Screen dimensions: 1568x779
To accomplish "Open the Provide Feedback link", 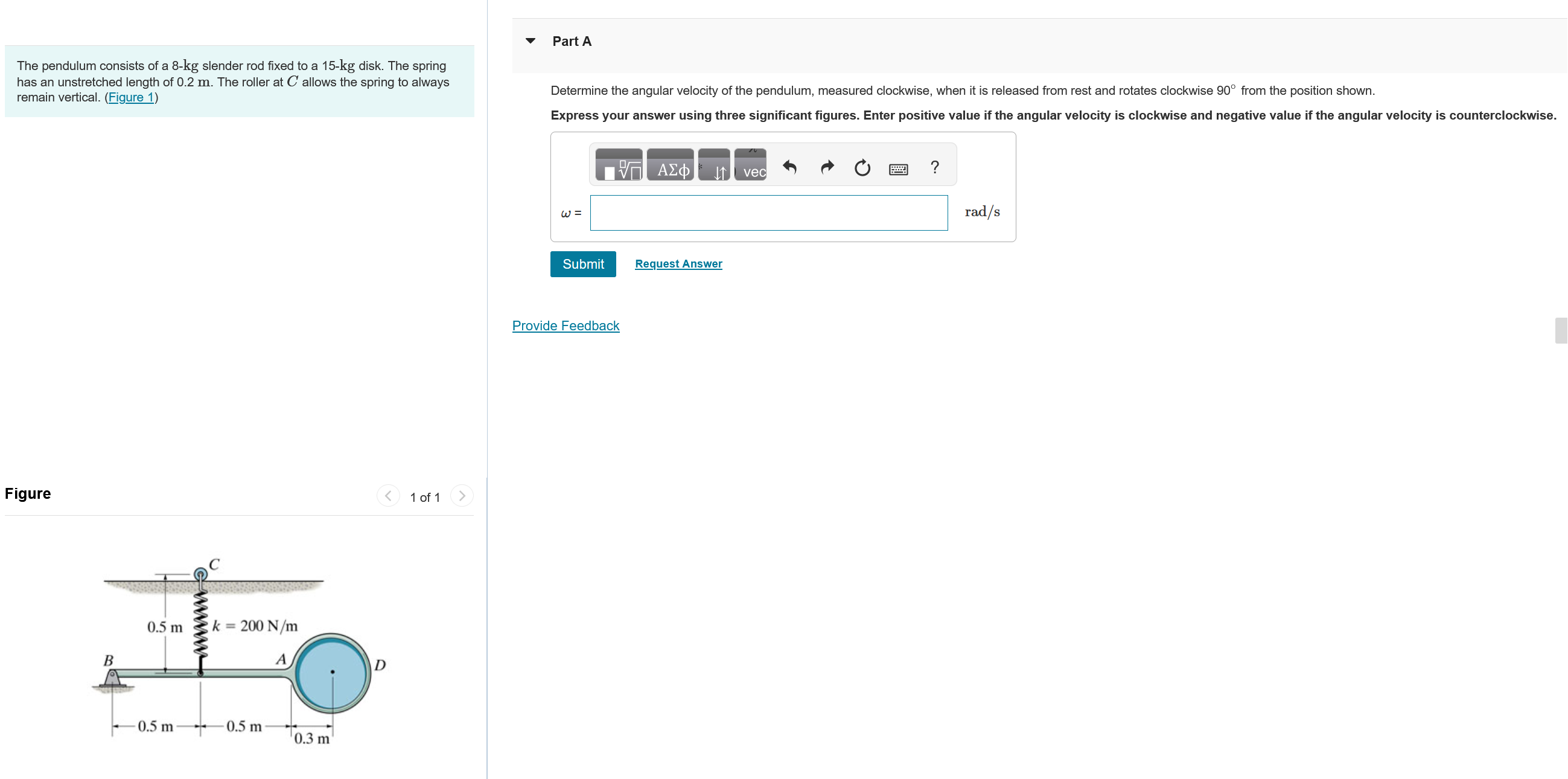I will [x=566, y=325].
